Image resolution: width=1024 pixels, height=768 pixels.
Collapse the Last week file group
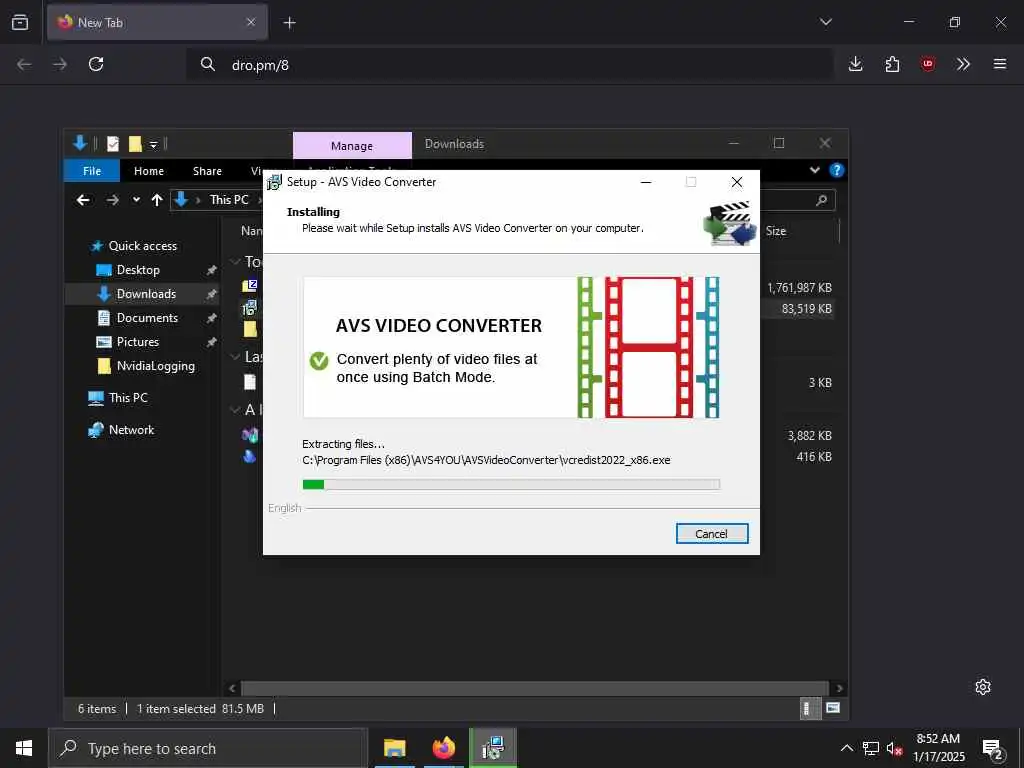pos(235,357)
